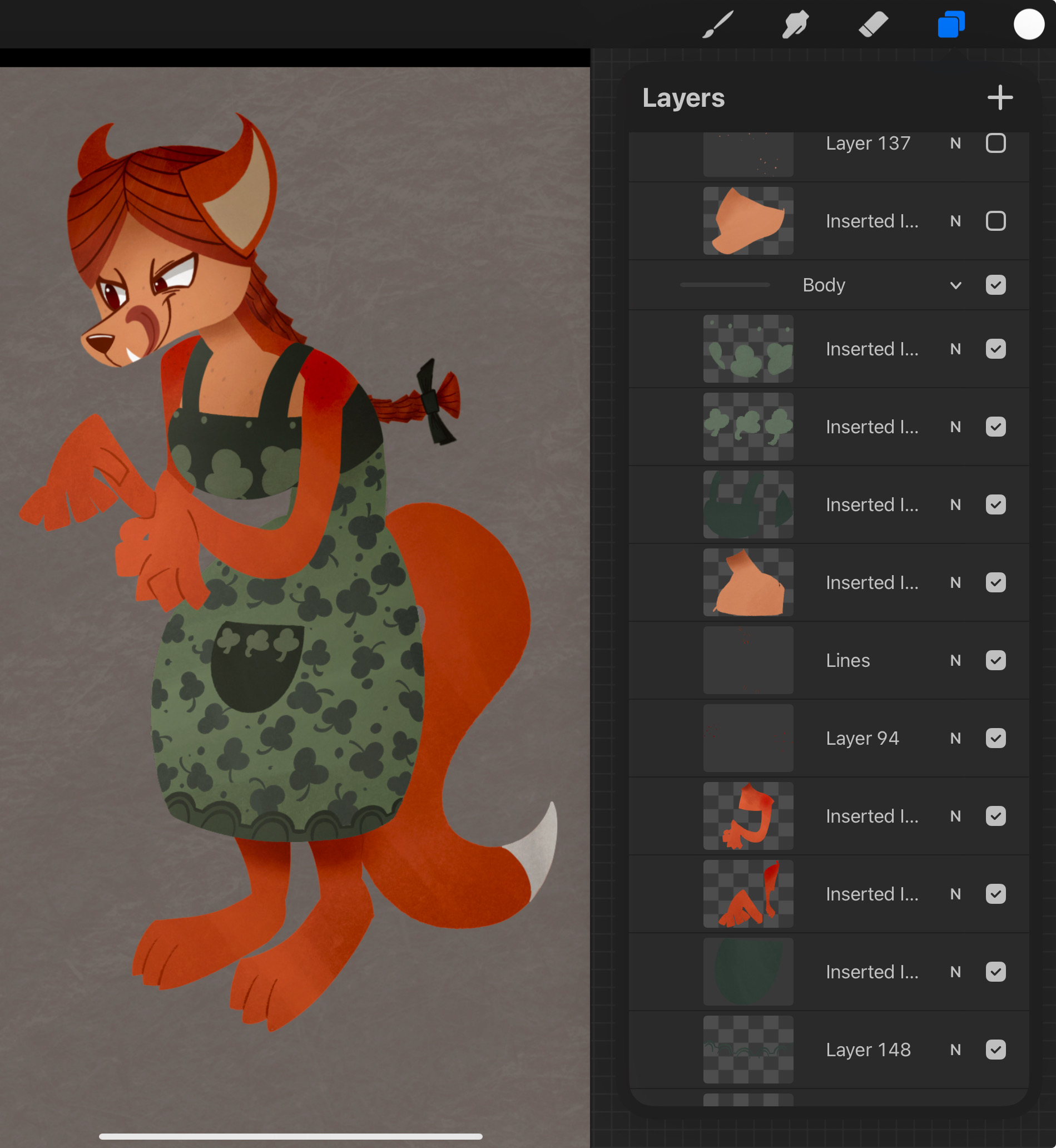Open blend mode N for the apron straps Inserted layer
The image size is (1056, 1148).
(x=955, y=504)
